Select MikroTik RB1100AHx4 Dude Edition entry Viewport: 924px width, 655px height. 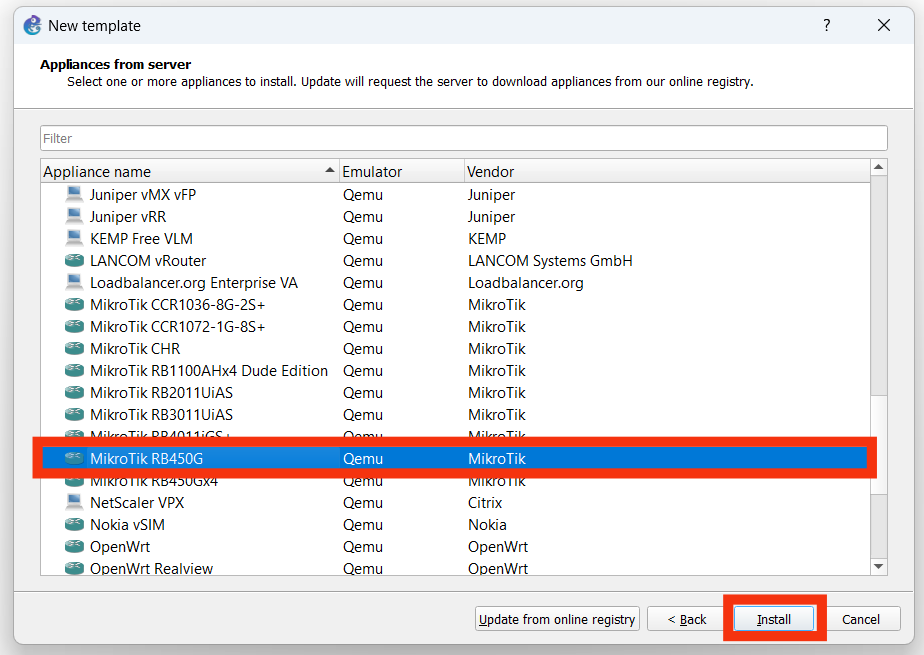pos(208,371)
